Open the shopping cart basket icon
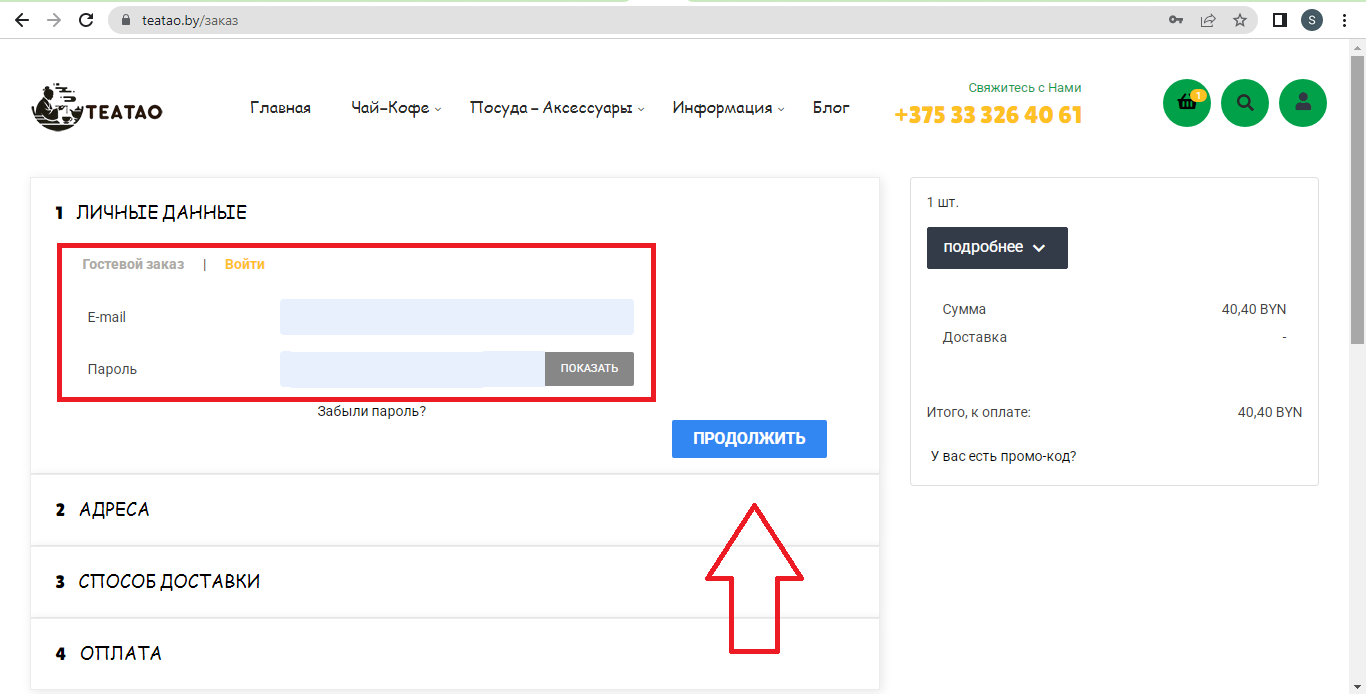This screenshot has height=694, width=1366. pyautogui.click(x=1187, y=103)
